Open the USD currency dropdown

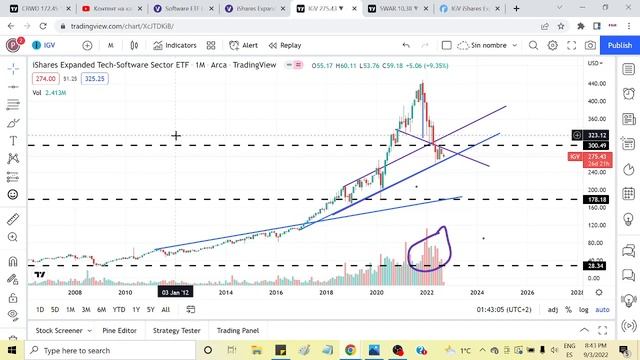point(595,63)
